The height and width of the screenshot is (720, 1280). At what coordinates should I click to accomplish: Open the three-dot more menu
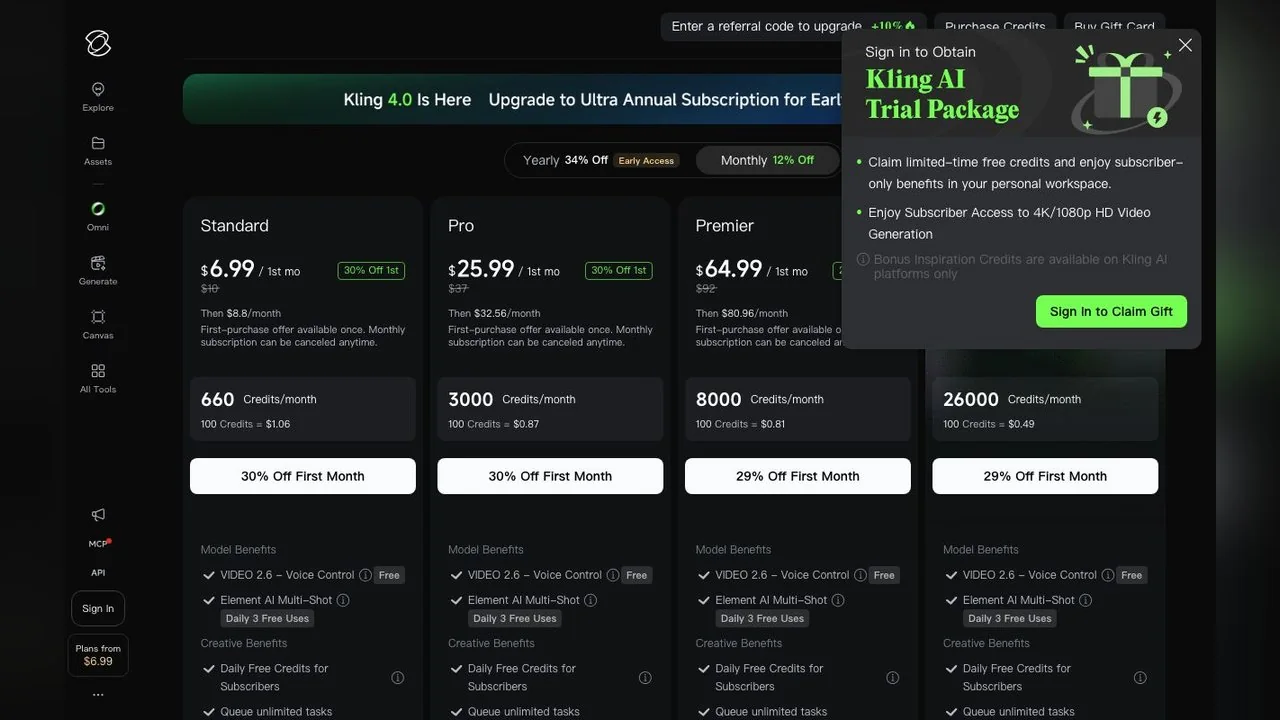[x=98, y=694]
